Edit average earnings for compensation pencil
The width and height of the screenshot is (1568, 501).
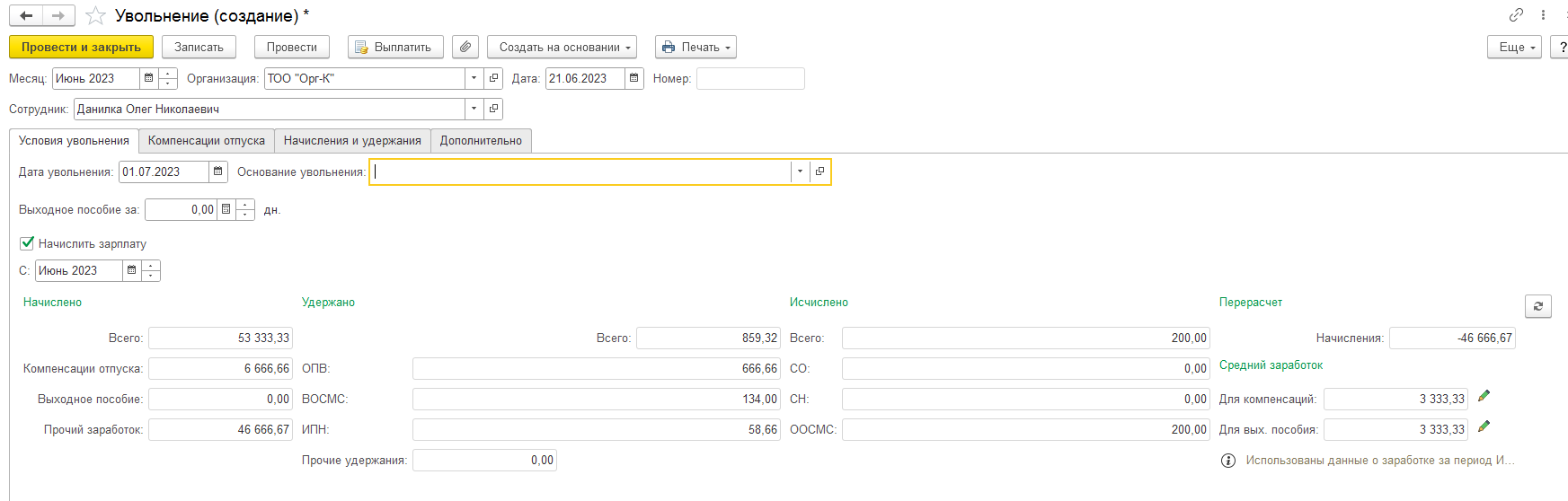click(1484, 396)
